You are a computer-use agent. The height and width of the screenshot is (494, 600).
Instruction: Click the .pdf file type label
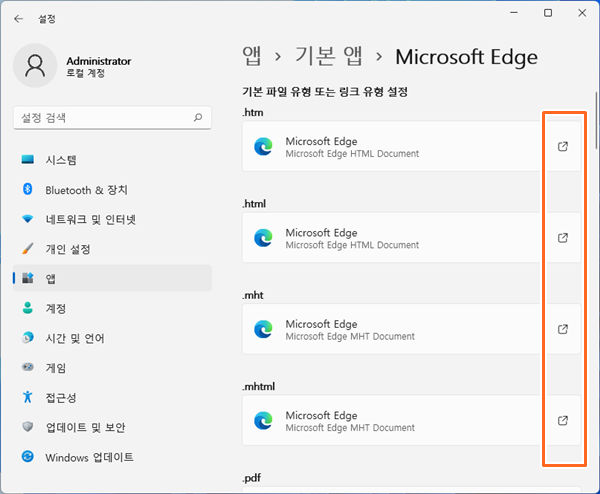click(x=252, y=478)
